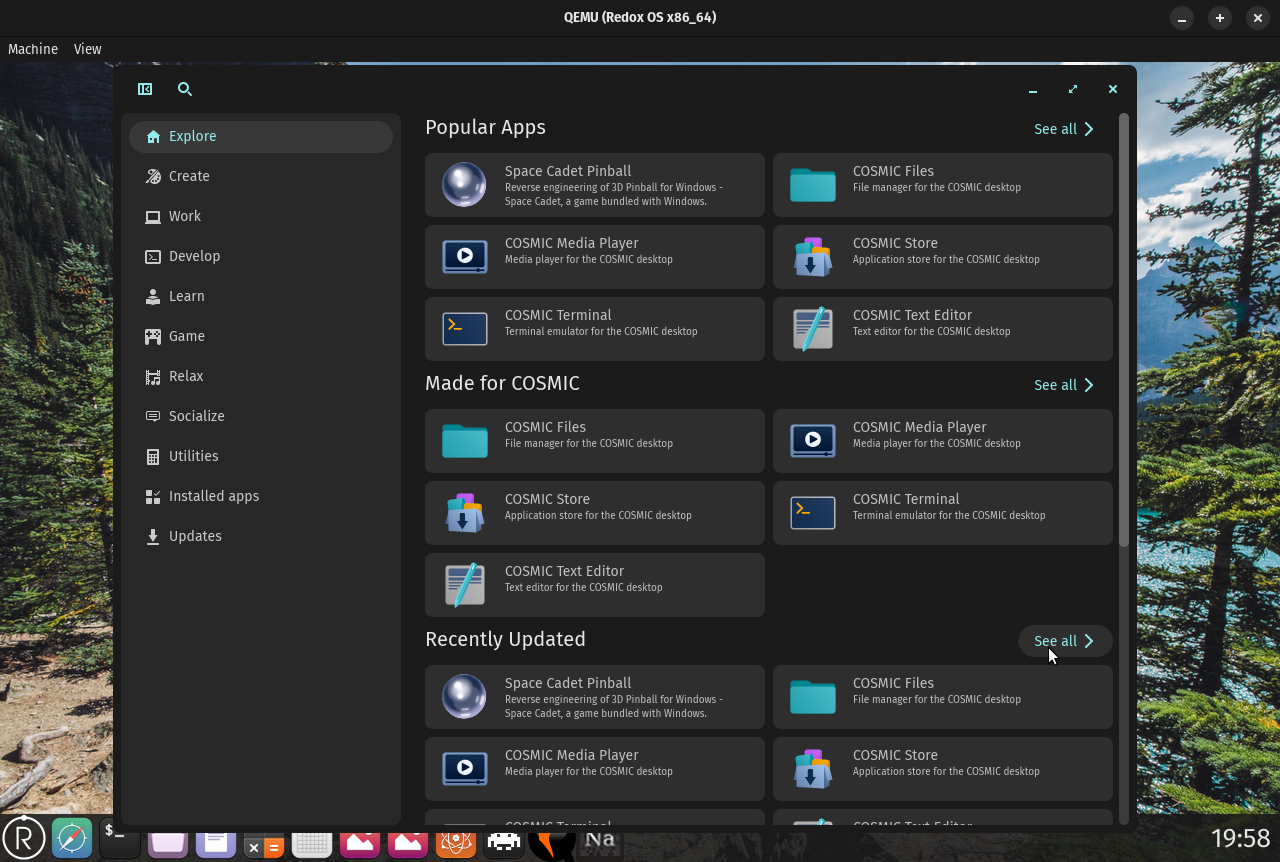The width and height of the screenshot is (1280, 862).
Task: Click the Socialize chat icon
Action: click(153, 417)
